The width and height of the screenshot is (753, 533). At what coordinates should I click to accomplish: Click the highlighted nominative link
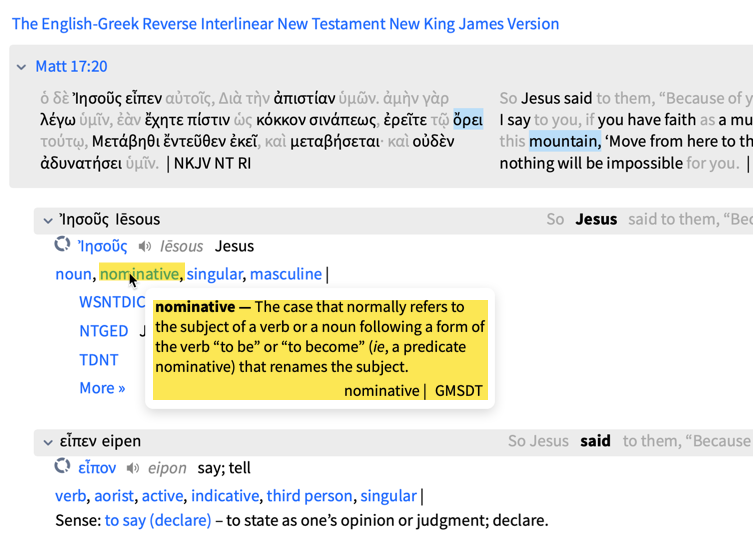(140, 274)
